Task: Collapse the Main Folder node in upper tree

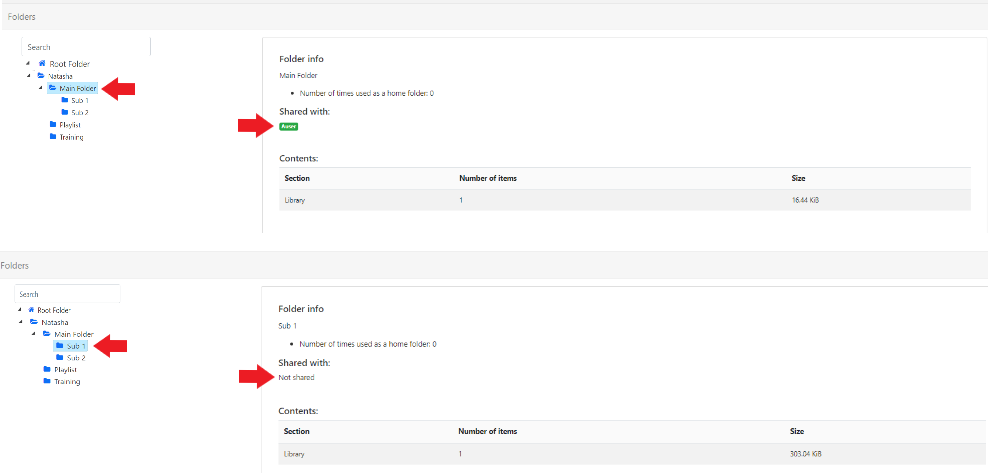Action: pyautogui.click(x=40, y=88)
